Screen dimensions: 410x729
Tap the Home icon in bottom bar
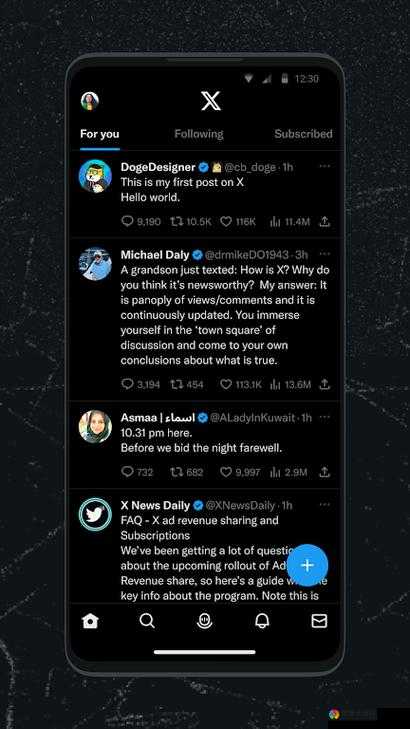coord(90,621)
